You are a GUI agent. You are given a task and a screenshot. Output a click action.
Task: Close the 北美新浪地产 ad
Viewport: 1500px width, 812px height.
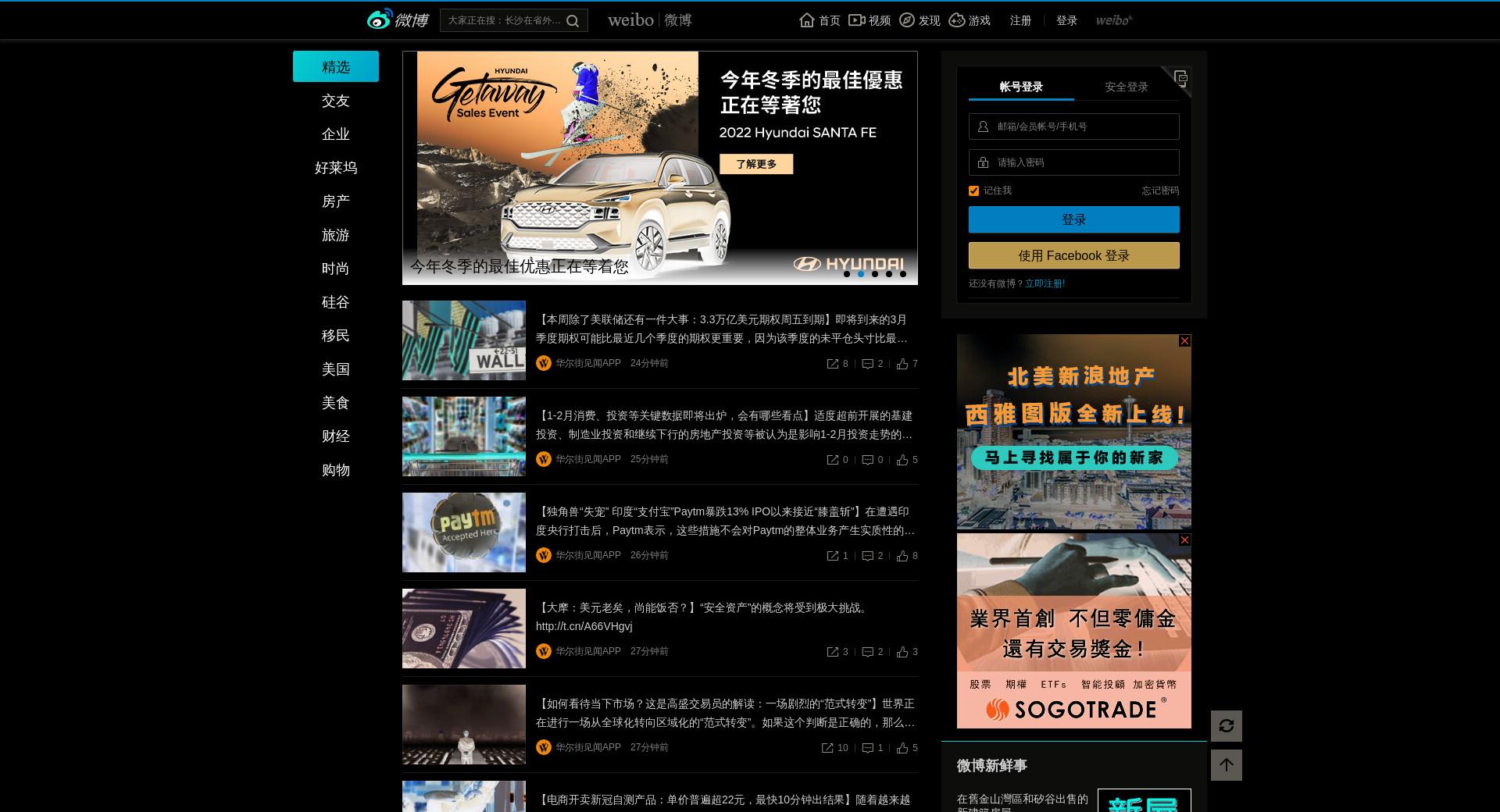pyautogui.click(x=1184, y=340)
